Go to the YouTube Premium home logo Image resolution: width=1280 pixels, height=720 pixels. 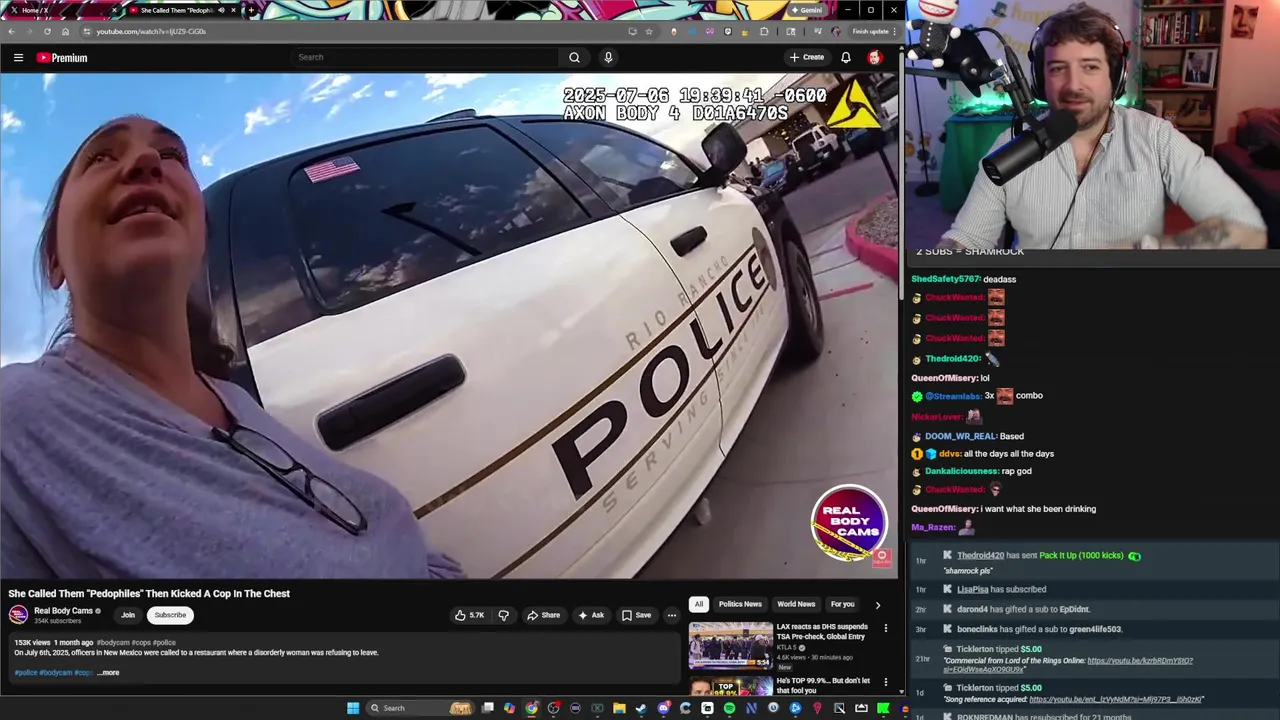(x=62, y=57)
